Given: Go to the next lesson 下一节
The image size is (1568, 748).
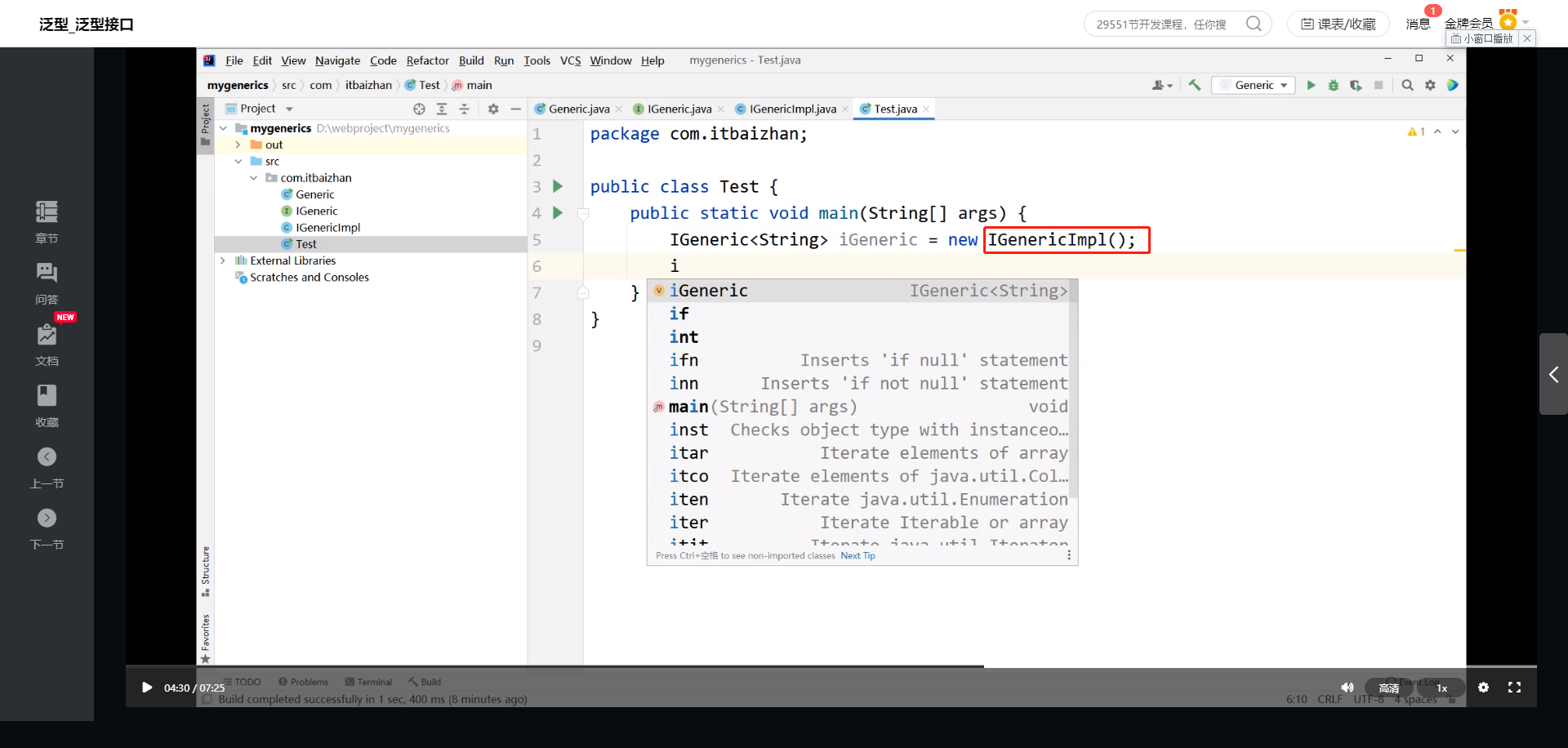Looking at the screenshot, I should tap(47, 528).
